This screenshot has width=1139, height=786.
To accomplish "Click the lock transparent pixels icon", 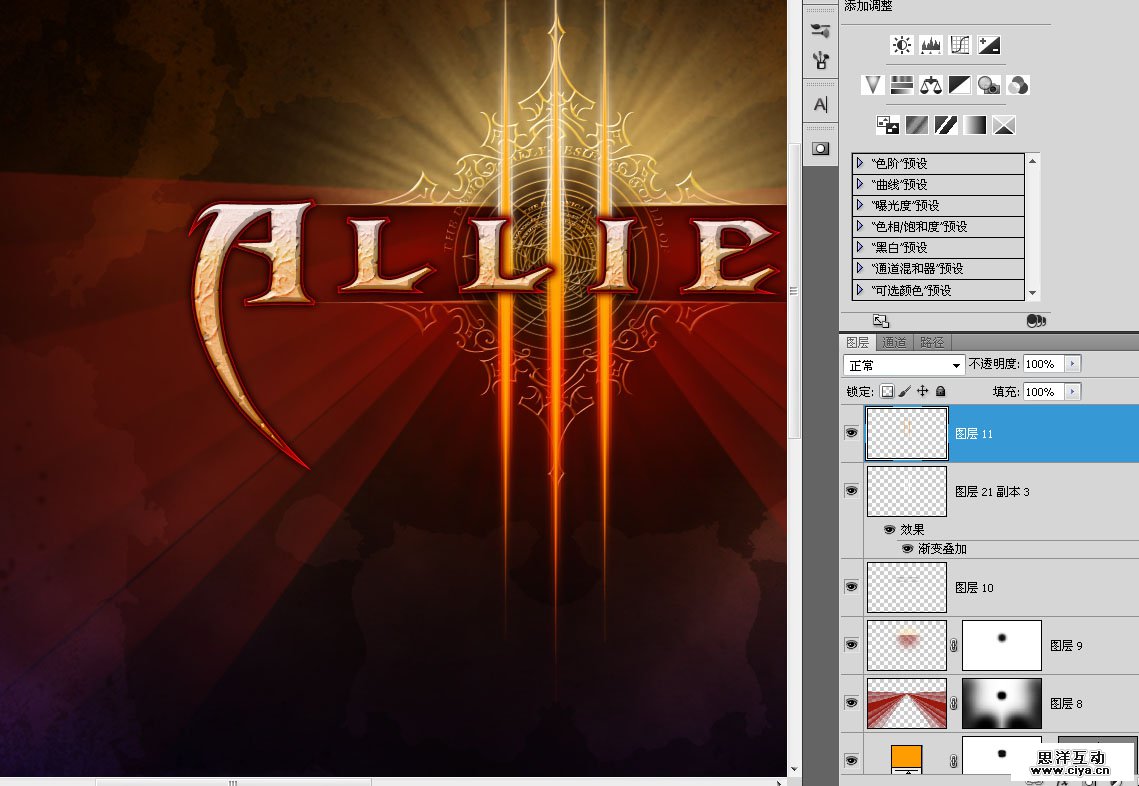I will (x=887, y=392).
